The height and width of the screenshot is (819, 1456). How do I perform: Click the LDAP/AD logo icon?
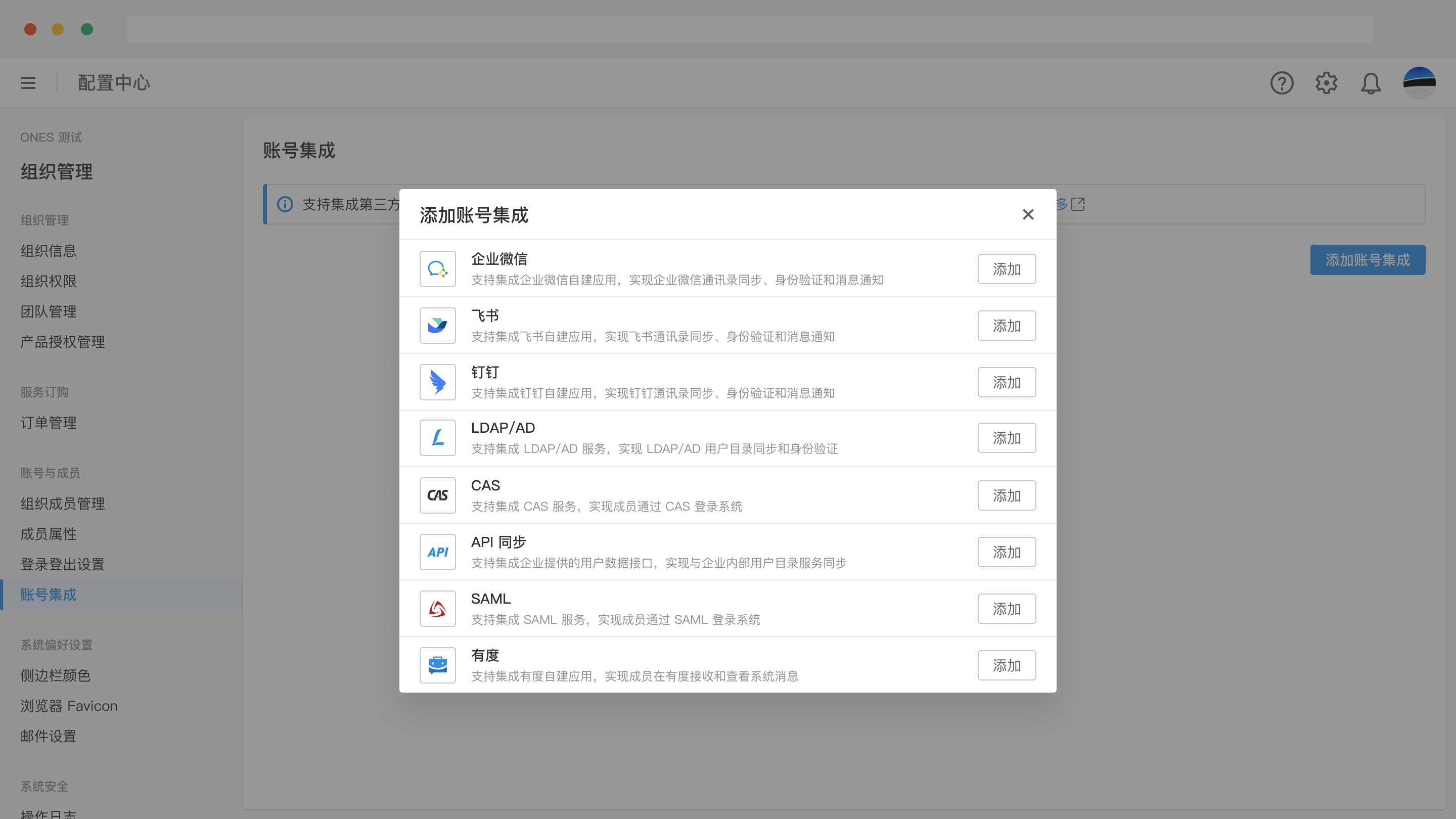click(437, 438)
